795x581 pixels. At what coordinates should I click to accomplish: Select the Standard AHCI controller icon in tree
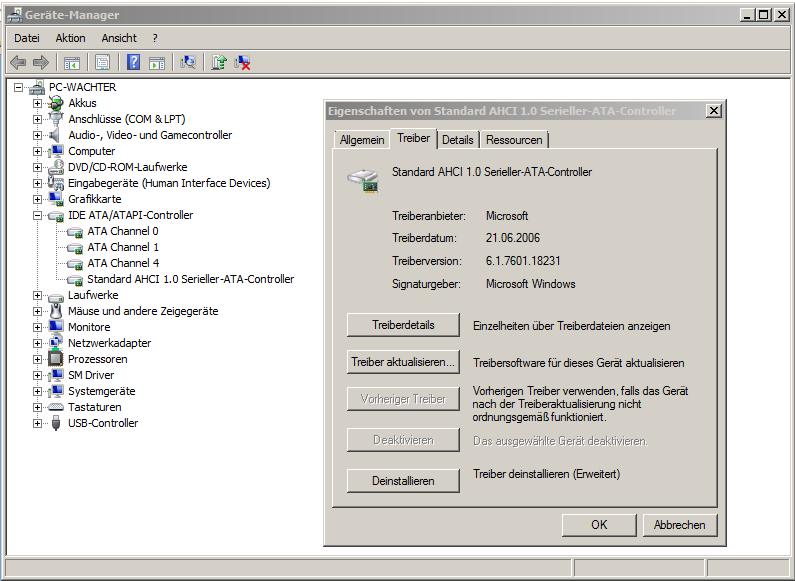pyautogui.click(x=75, y=280)
